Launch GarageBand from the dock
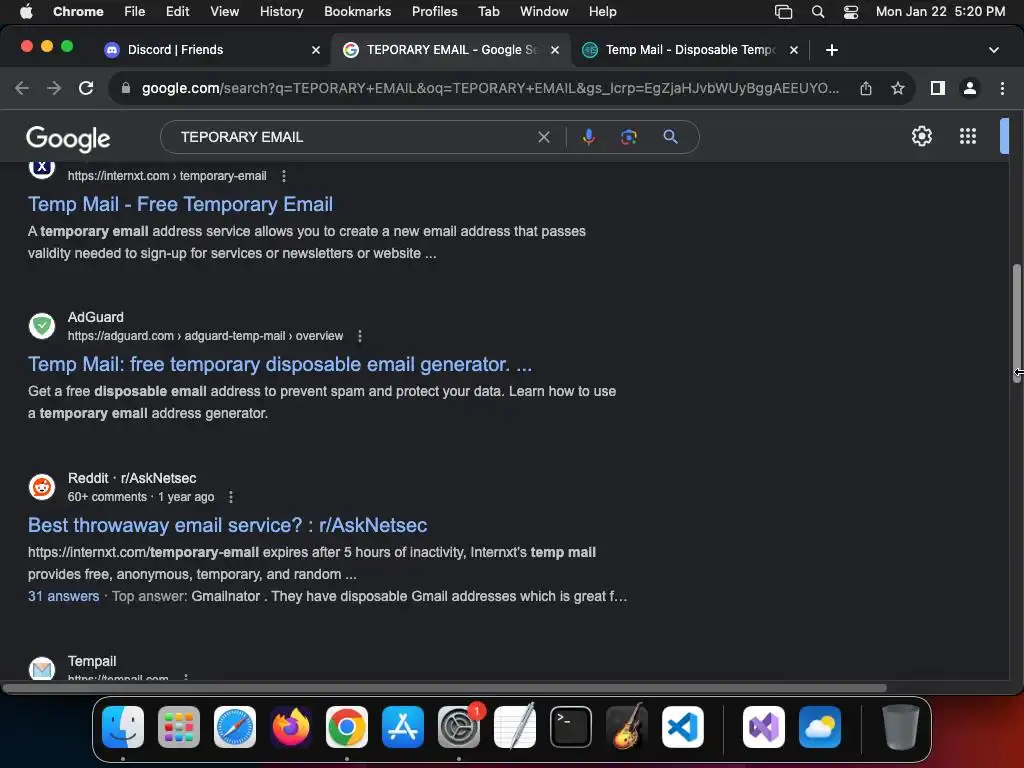This screenshot has width=1024, height=768. 627,727
